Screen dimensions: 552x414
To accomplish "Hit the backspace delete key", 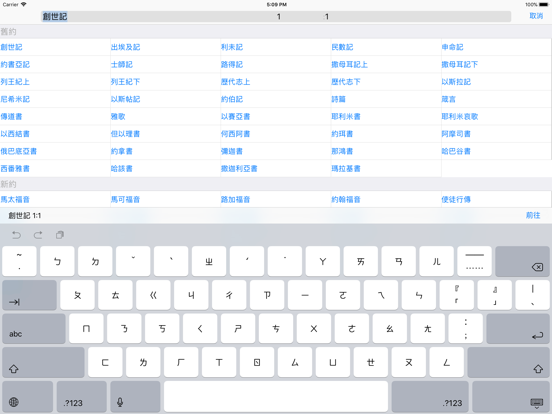I will [522, 261].
